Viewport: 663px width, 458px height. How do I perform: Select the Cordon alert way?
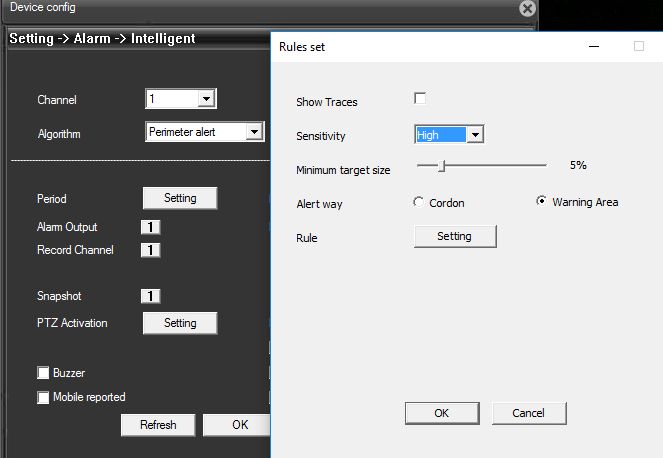pyautogui.click(x=419, y=202)
